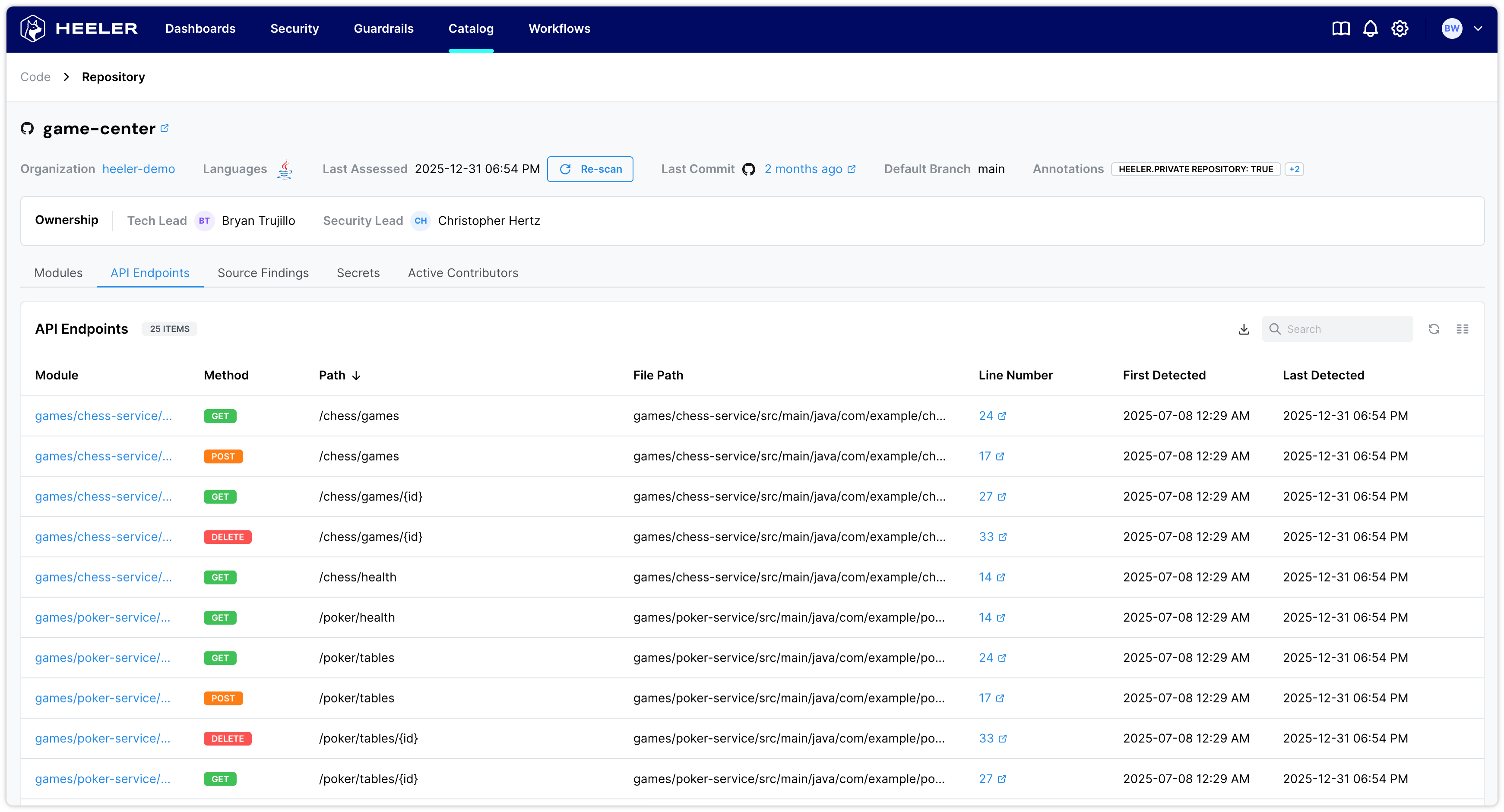The image size is (1504, 812).
Task: Open the notifications bell
Action: [1370, 28]
